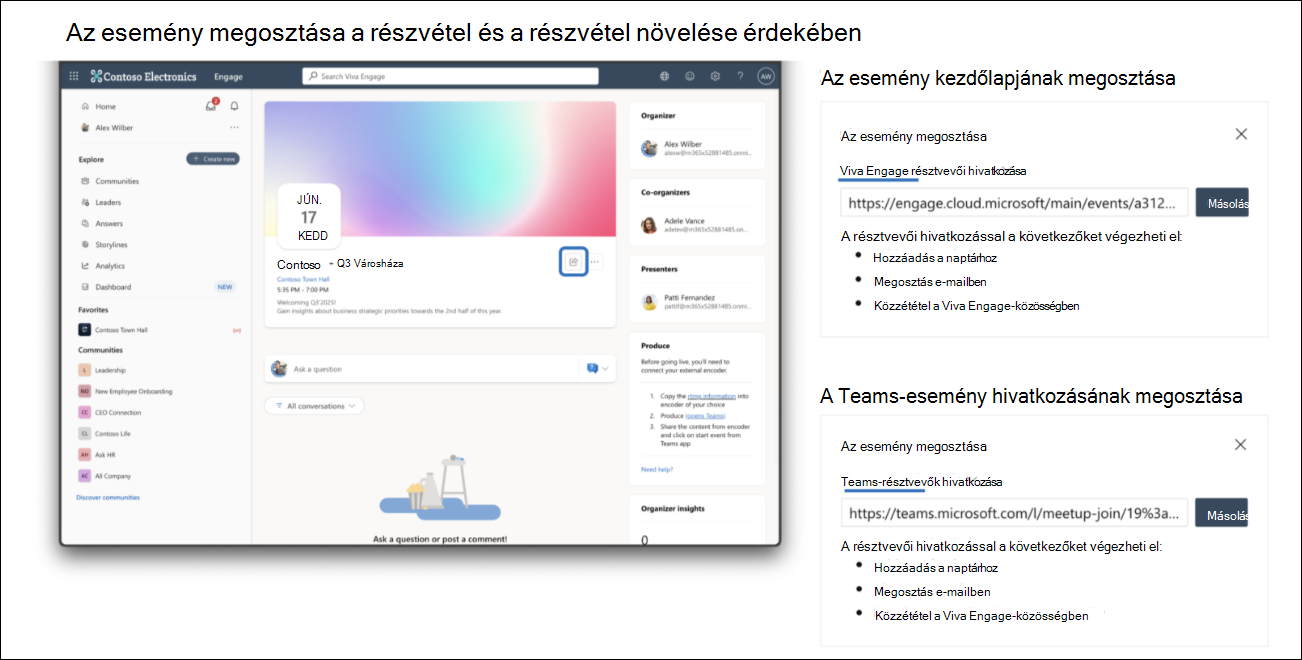
Task: Click the Contoso Electronics logo
Action: [x=143, y=76]
